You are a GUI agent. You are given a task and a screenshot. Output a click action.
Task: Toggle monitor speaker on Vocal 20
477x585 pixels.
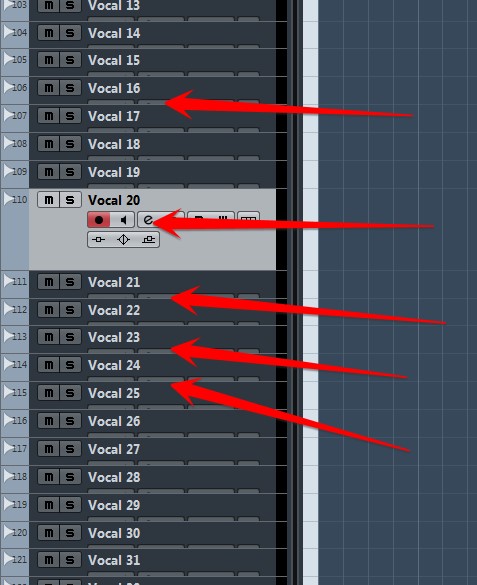pos(122,219)
